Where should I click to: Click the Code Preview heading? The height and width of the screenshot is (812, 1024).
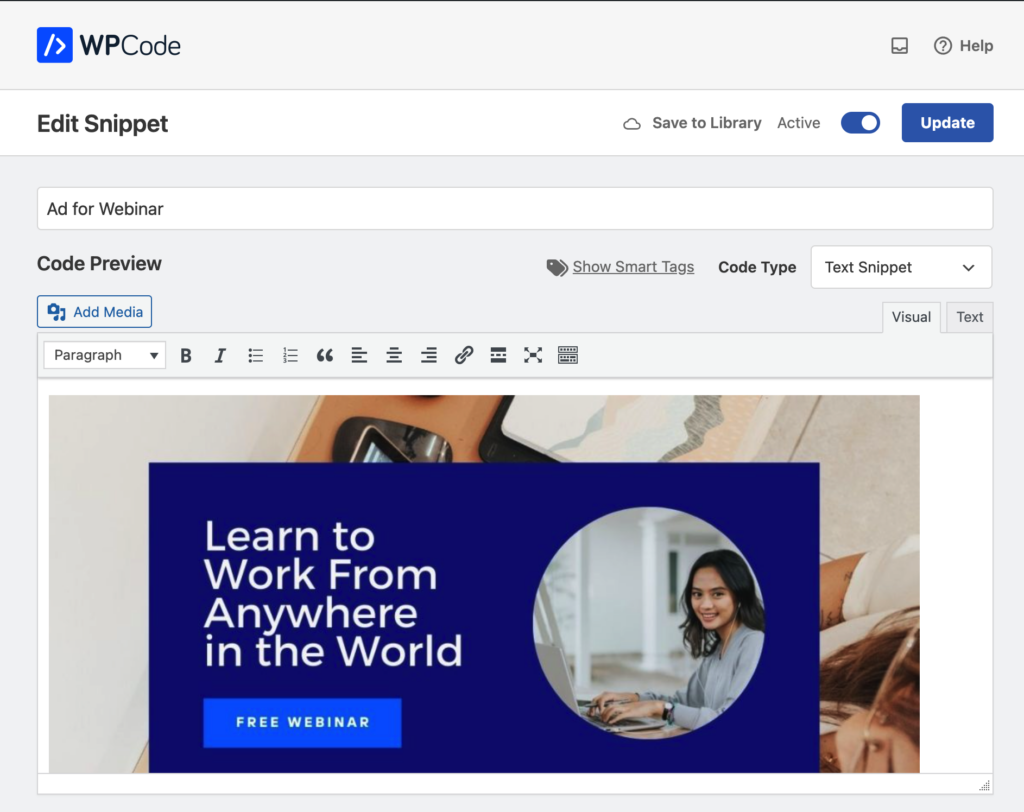tap(99, 263)
